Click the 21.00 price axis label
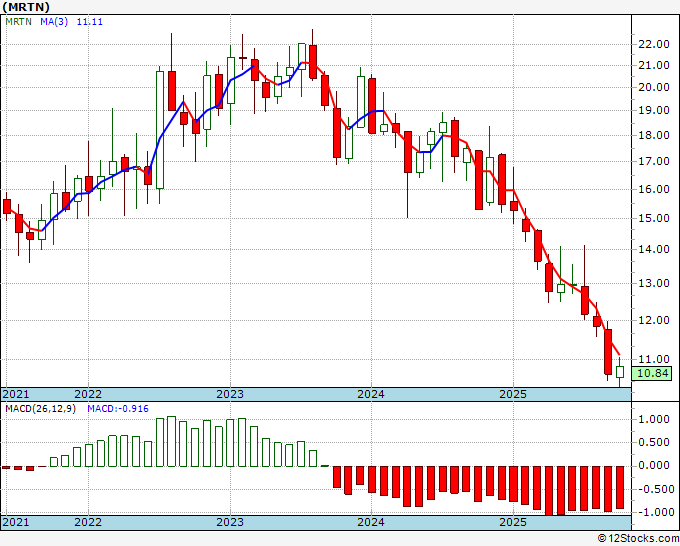Viewport: 680px width, 546px height. 654,66
